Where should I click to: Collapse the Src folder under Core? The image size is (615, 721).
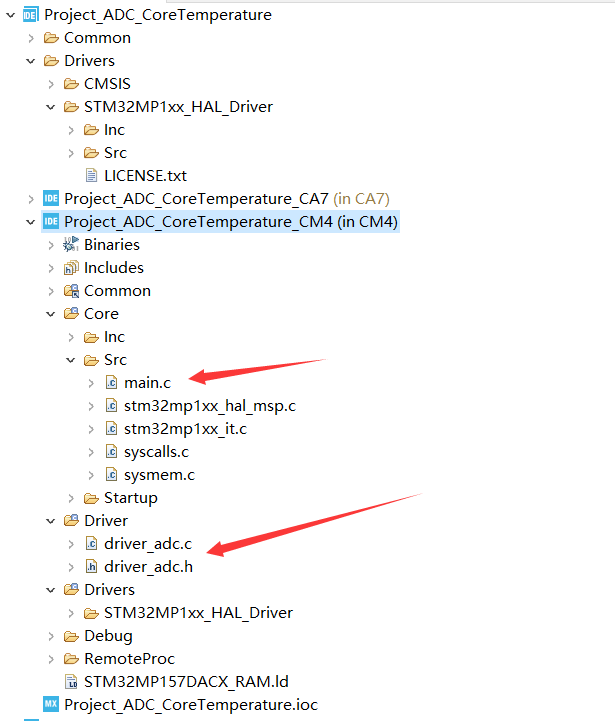click(x=71, y=360)
